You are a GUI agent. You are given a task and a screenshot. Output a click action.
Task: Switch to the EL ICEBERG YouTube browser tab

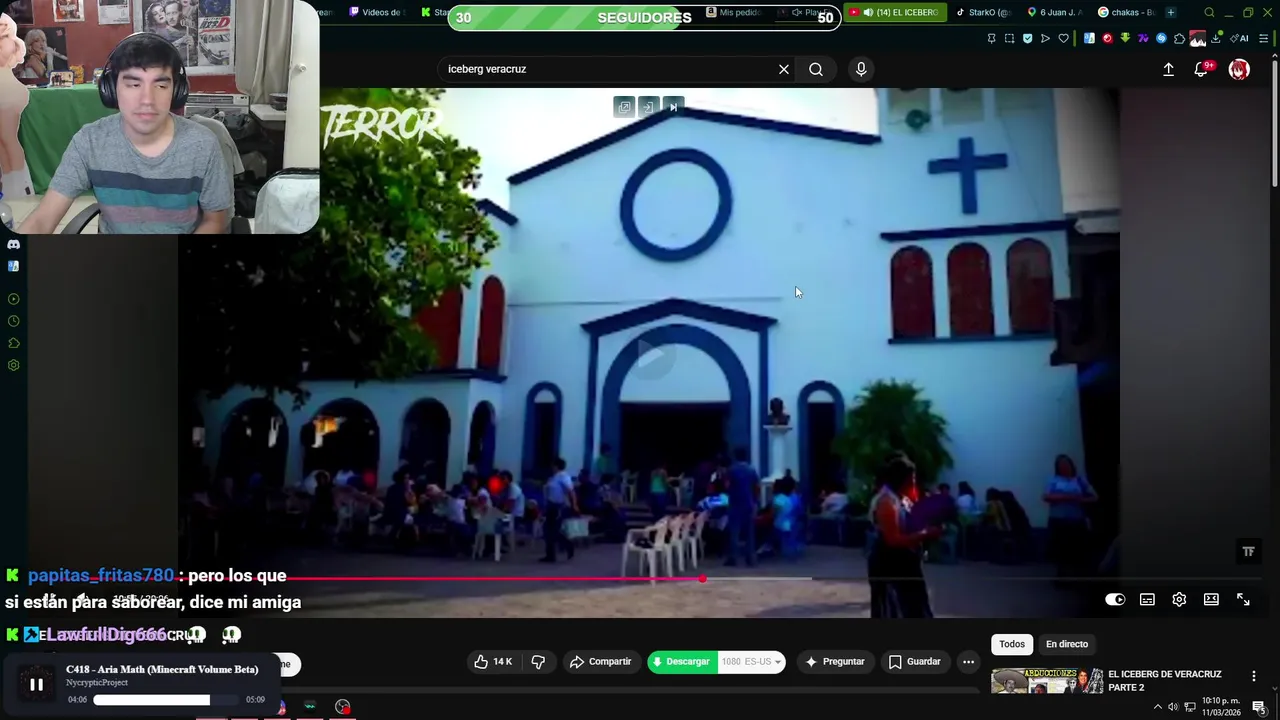point(895,12)
